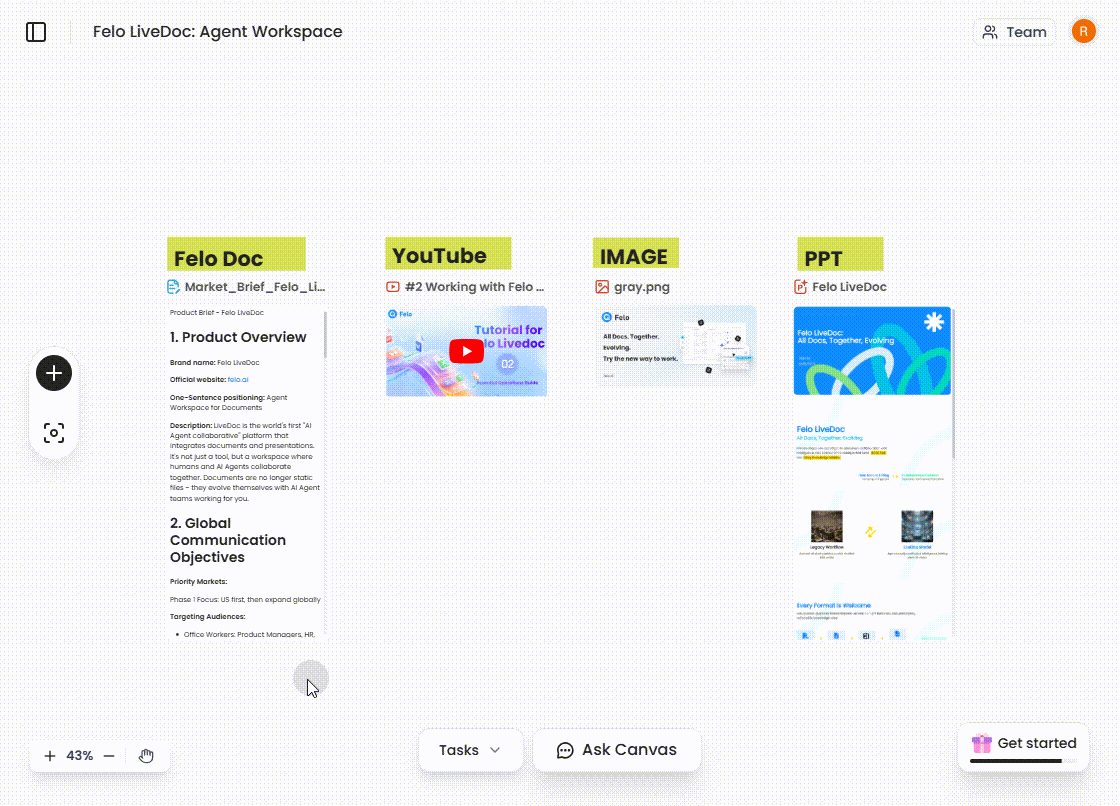The height and width of the screenshot is (806, 1120).
Task: Select the focus frame icon below plus button
Action: point(53,433)
